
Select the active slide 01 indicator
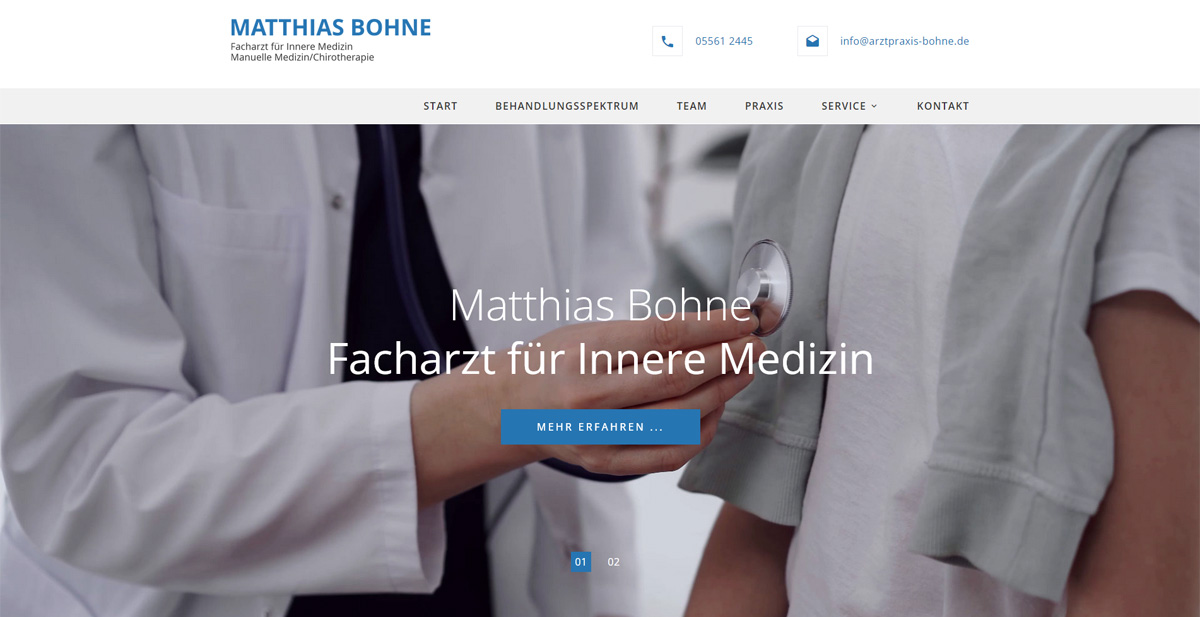(x=581, y=562)
